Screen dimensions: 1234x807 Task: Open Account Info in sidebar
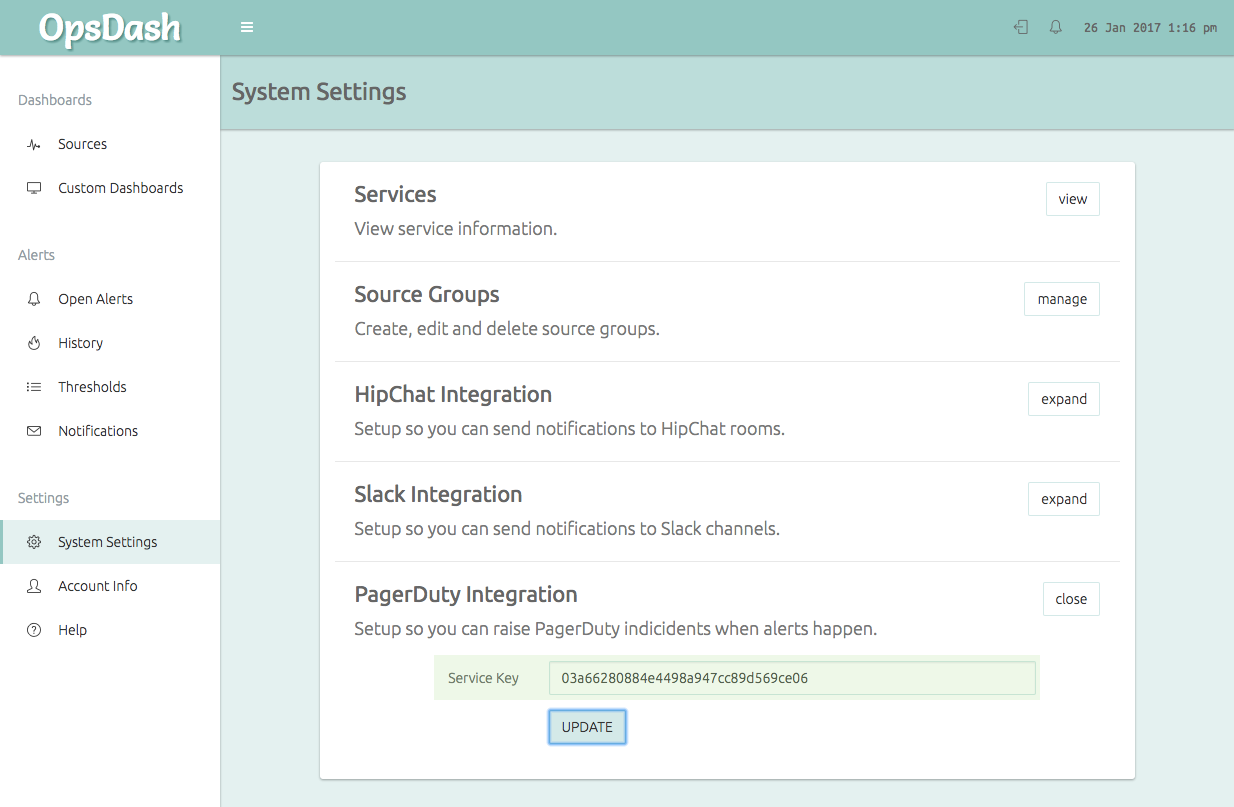(98, 586)
